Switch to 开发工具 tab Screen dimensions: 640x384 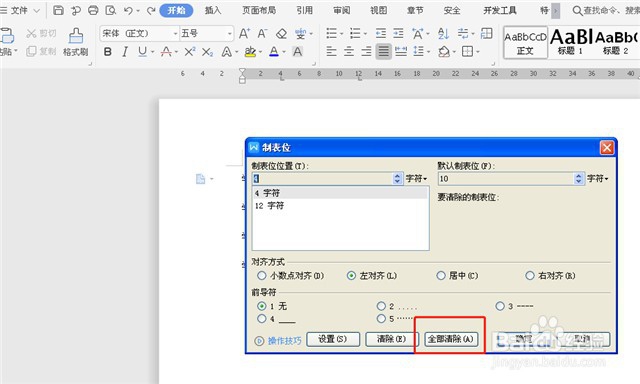point(500,11)
